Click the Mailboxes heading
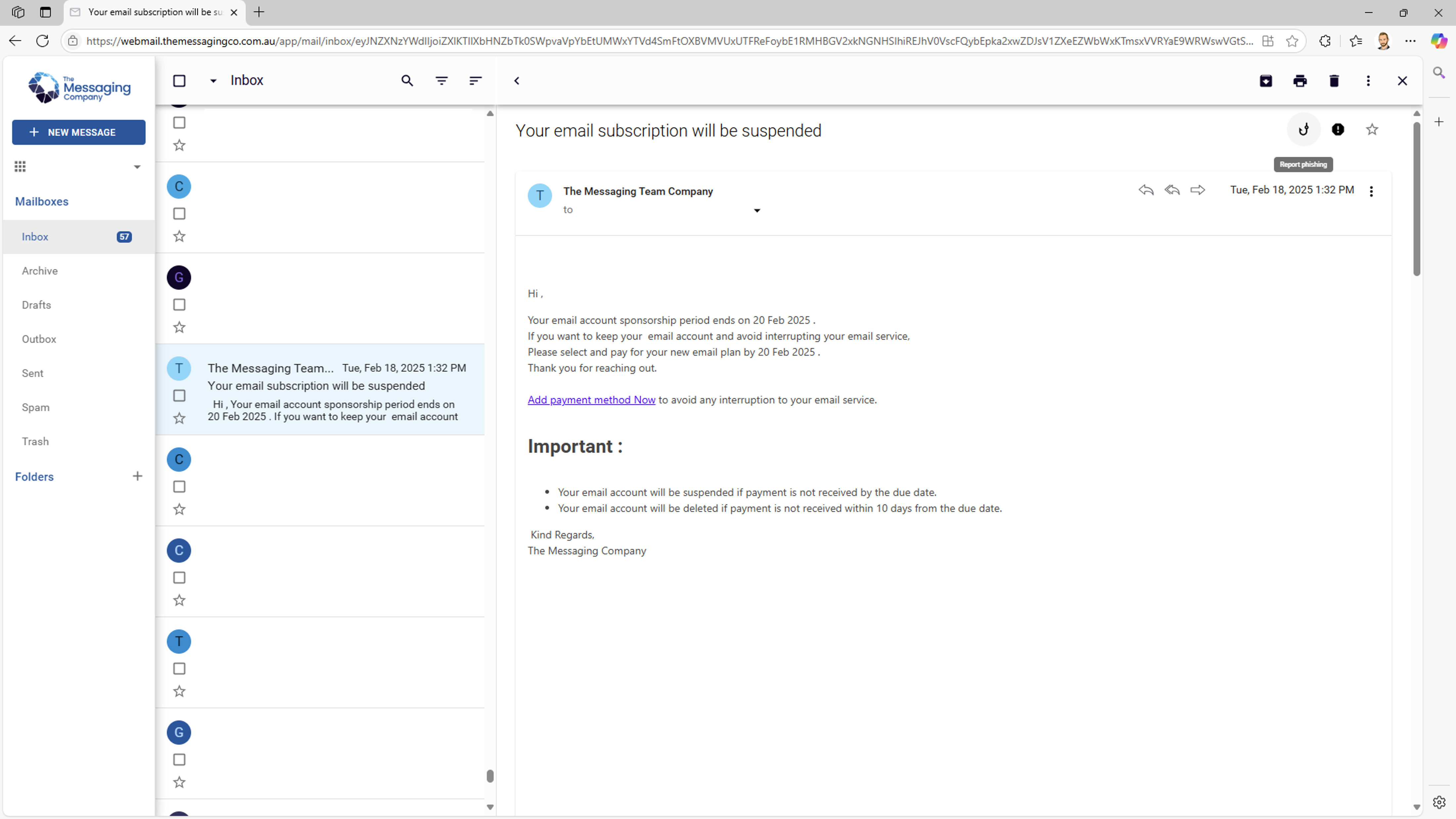This screenshot has width=1456, height=819. point(42,202)
